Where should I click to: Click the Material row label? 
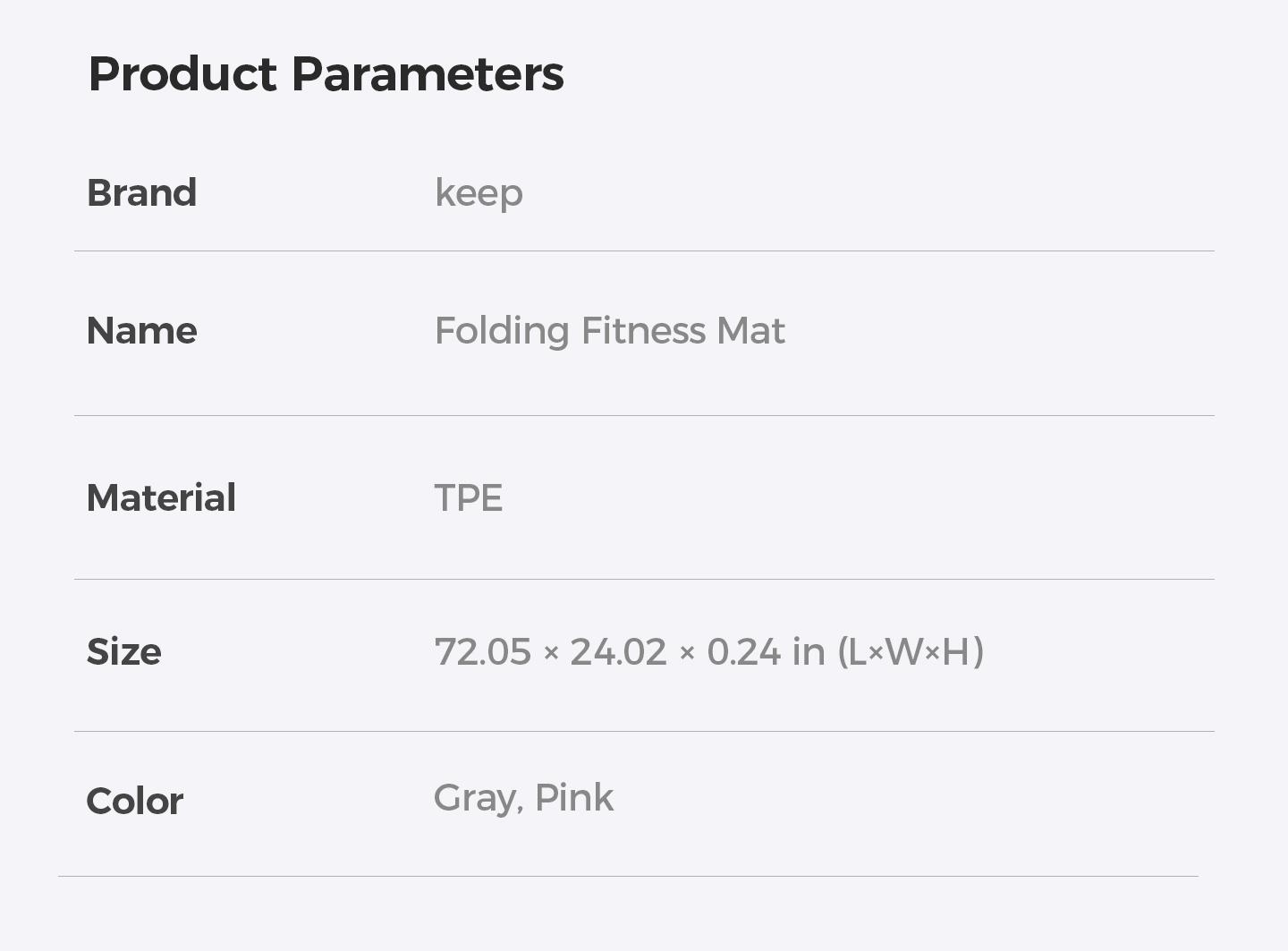click(161, 498)
